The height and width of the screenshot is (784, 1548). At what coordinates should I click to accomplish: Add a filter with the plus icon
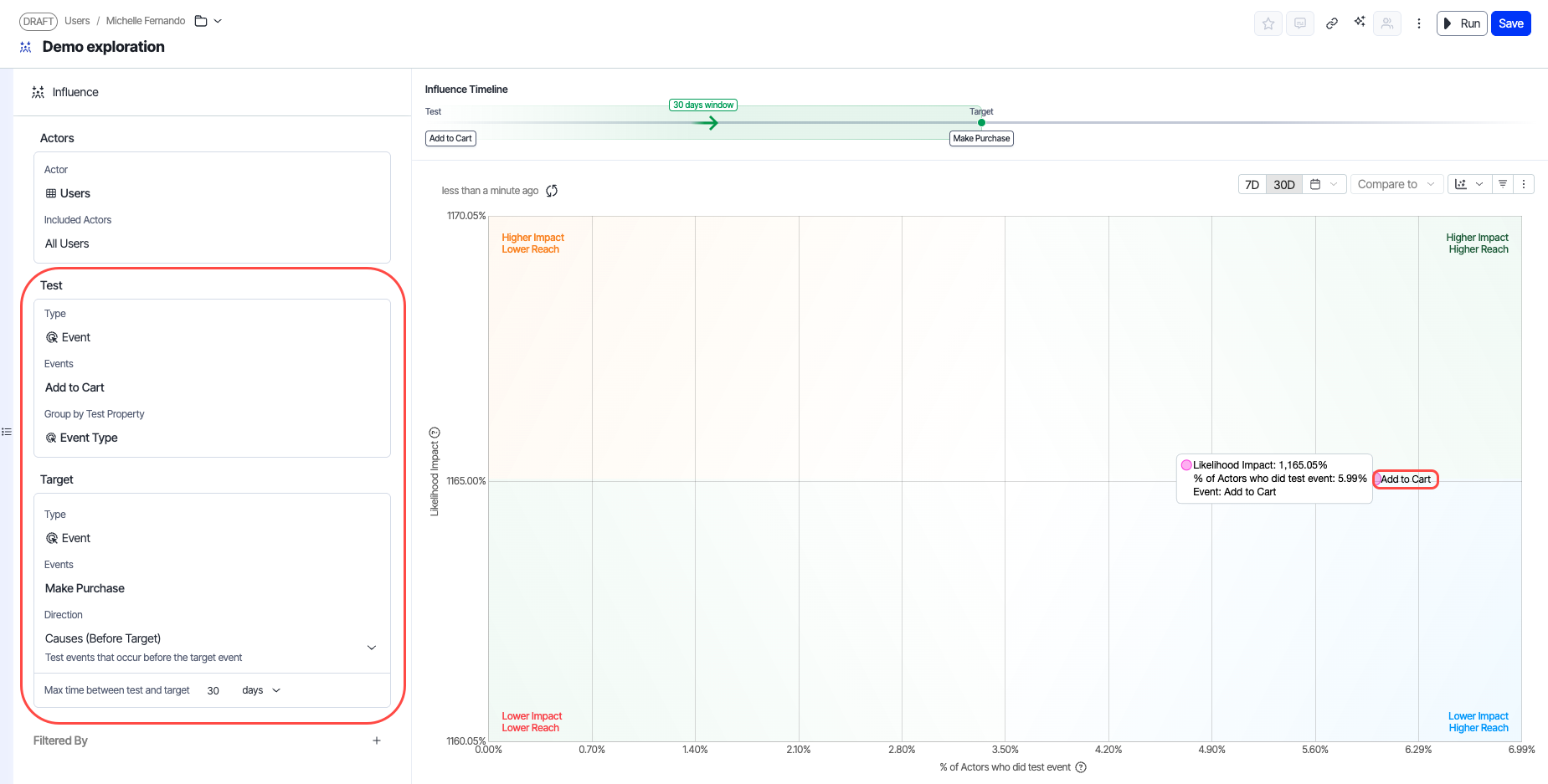(377, 740)
